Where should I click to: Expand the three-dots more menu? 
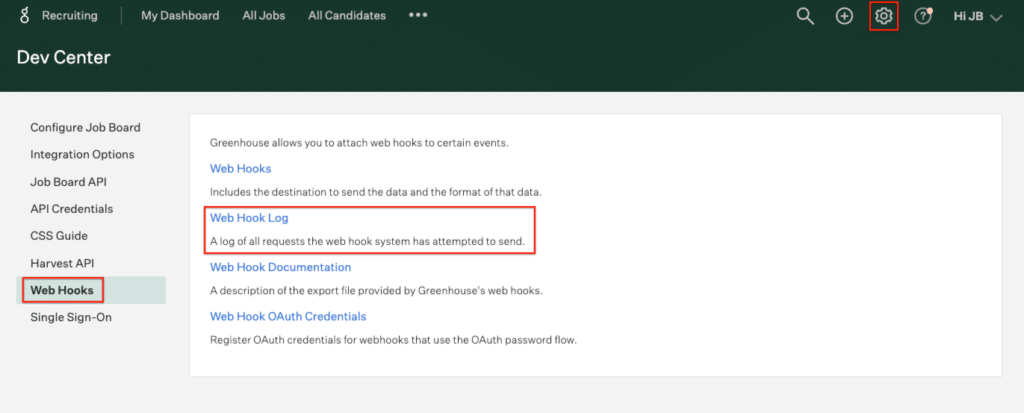point(418,15)
